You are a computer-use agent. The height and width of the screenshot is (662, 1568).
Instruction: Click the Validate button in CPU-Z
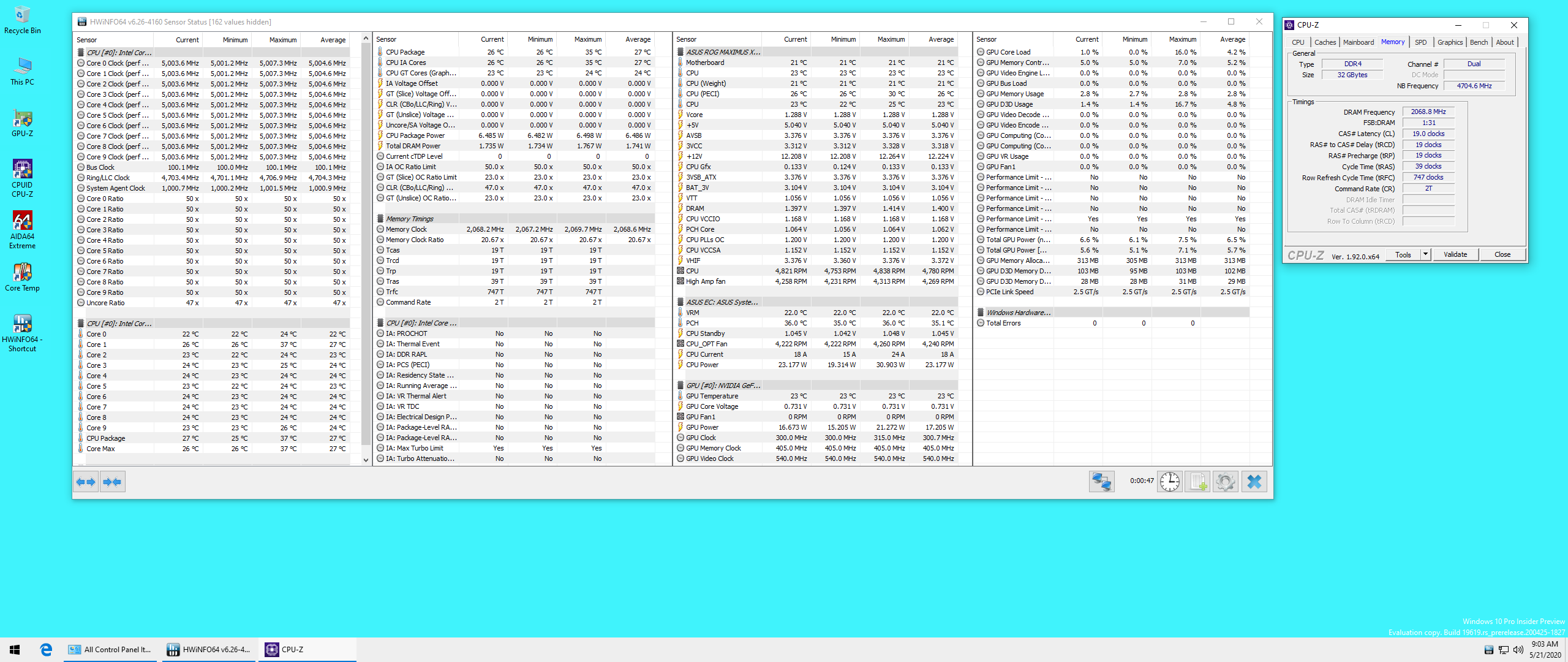pyautogui.click(x=1455, y=254)
